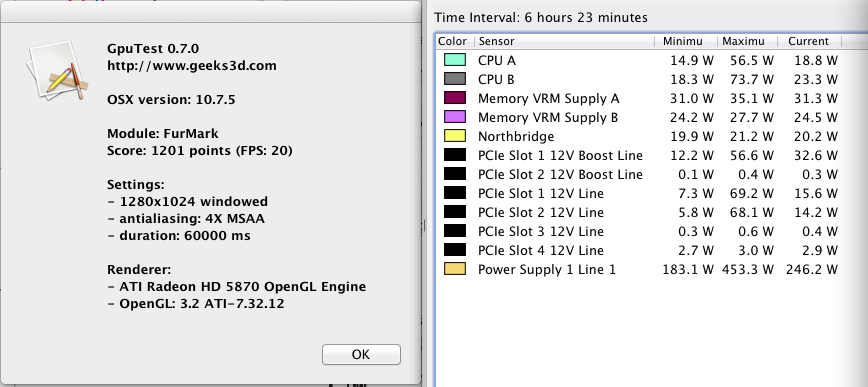Screen dimensions: 868x387
Task: Select the PCIe Slot 1 12V Boost Line name
Action: click(560, 156)
